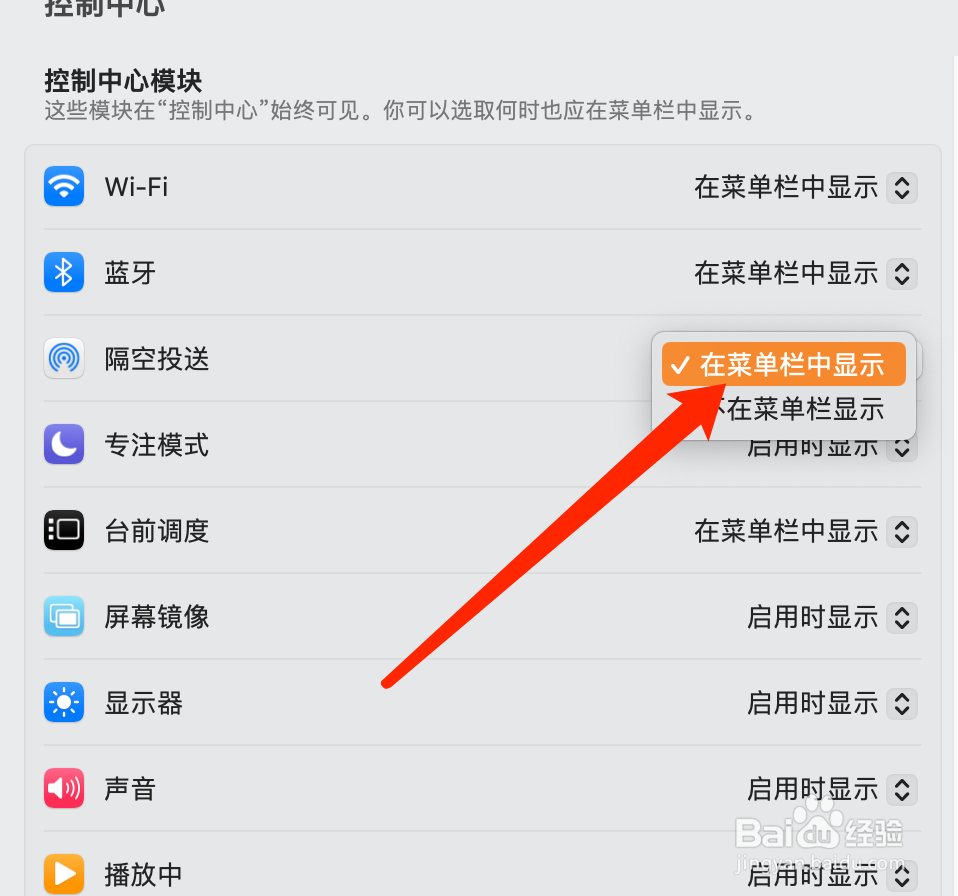
Task: Select checked 在菜单栏中显示 menu option
Action: point(784,364)
